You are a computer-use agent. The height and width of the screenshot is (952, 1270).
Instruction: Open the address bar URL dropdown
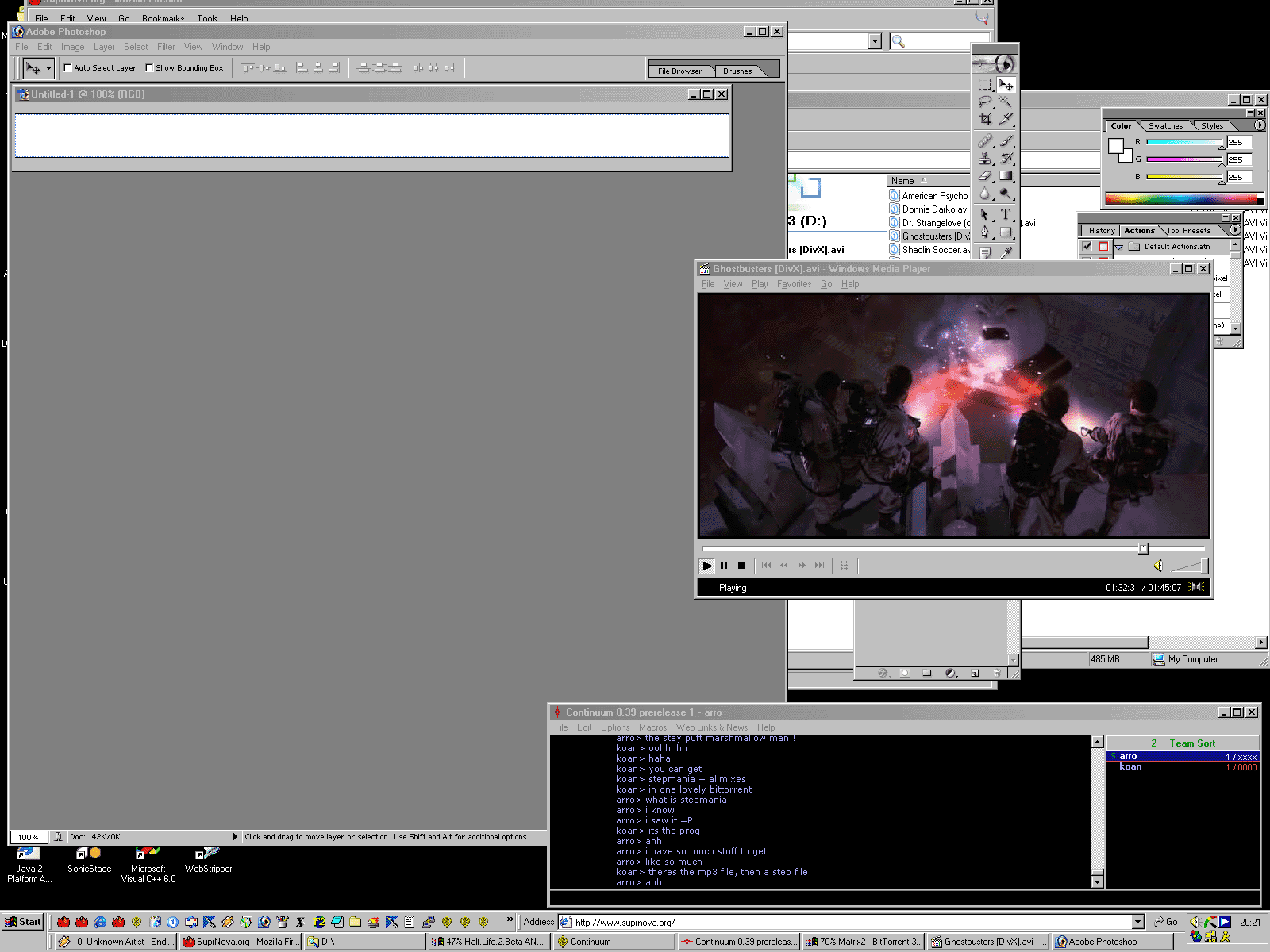coord(1137,922)
